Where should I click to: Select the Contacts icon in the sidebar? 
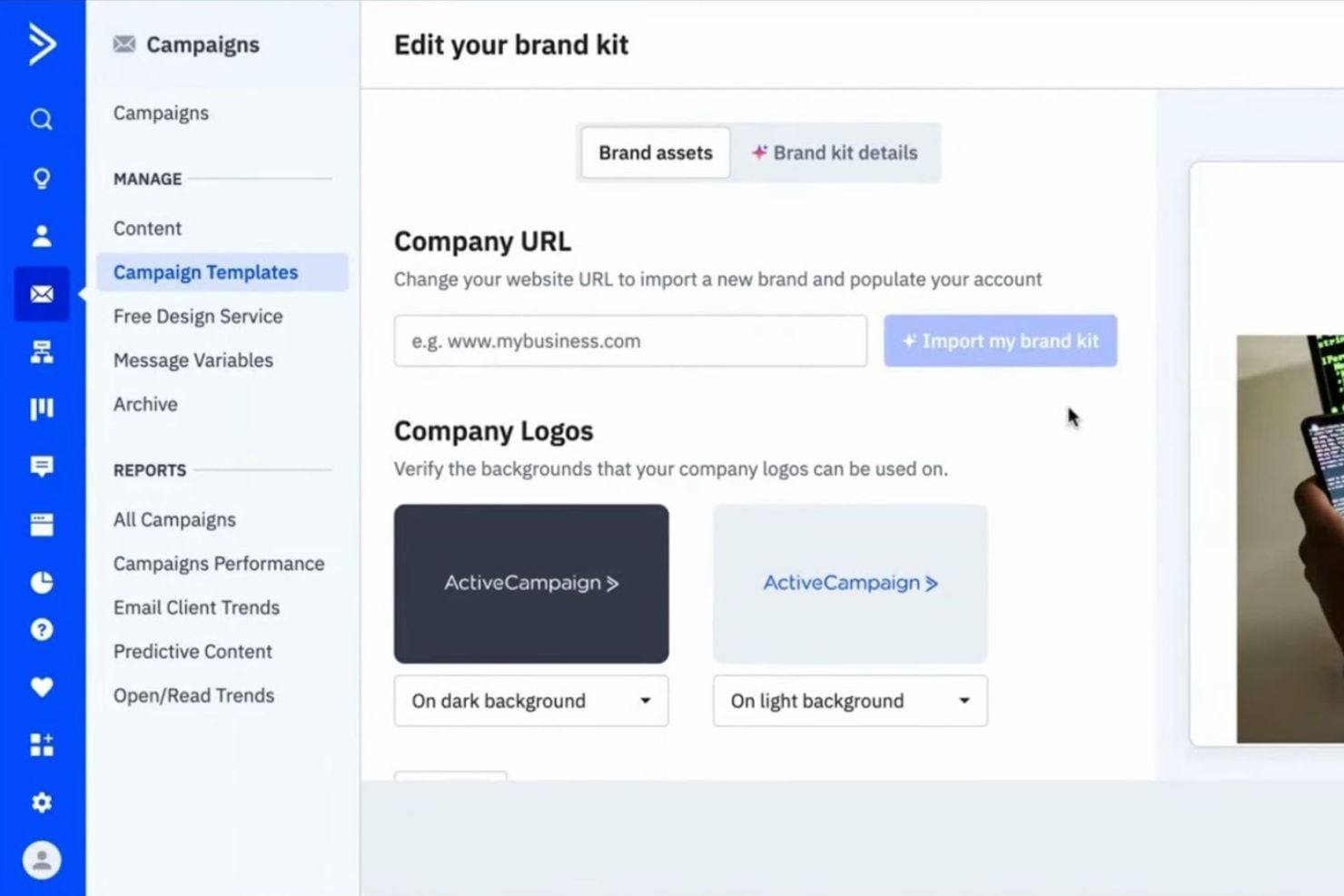tap(42, 236)
